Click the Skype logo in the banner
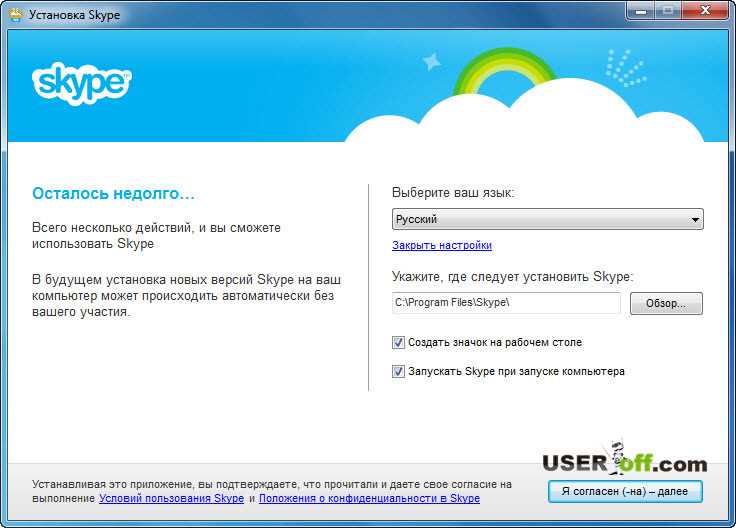 tap(82, 84)
